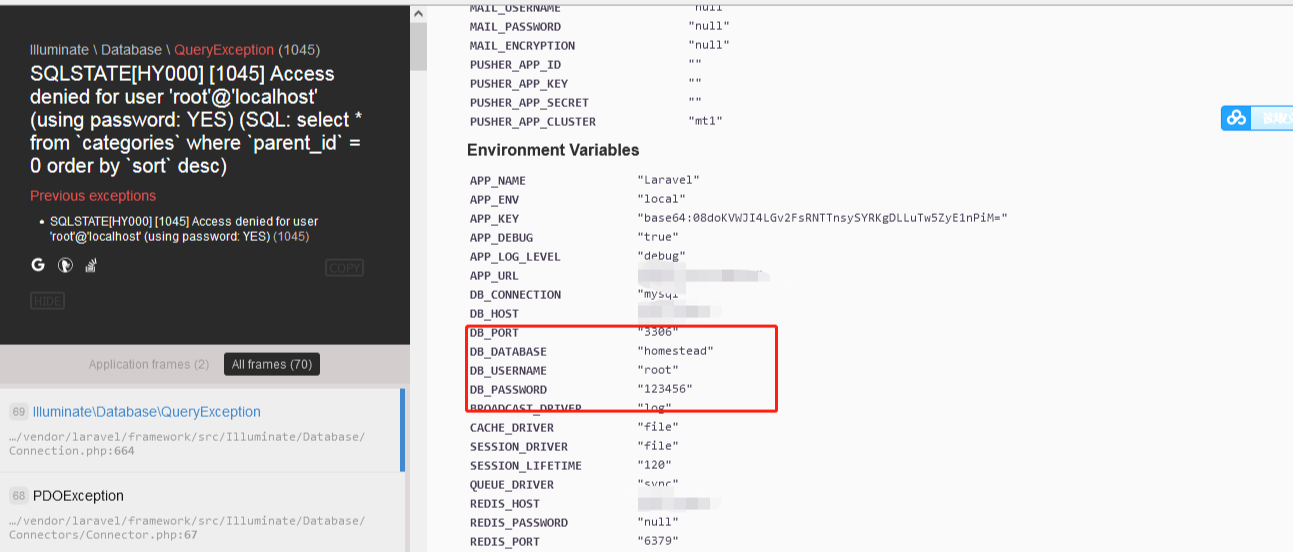Search the error on Google icon

tap(38, 265)
